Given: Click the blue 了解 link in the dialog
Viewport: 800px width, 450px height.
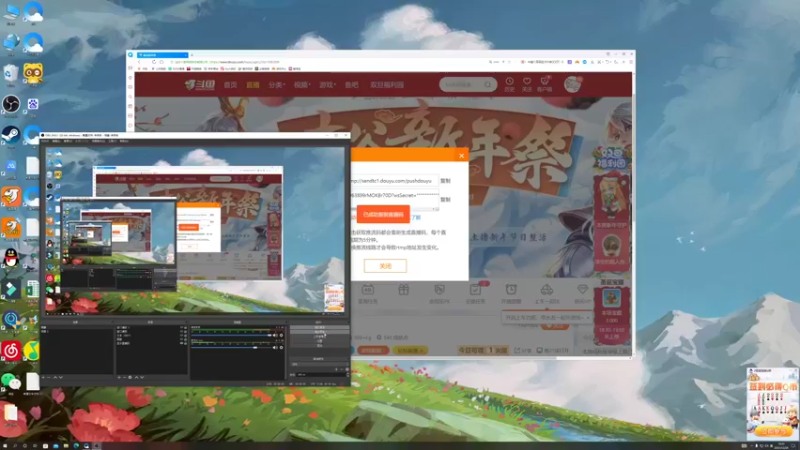Looking at the screenshot, I should click(416, 217).
